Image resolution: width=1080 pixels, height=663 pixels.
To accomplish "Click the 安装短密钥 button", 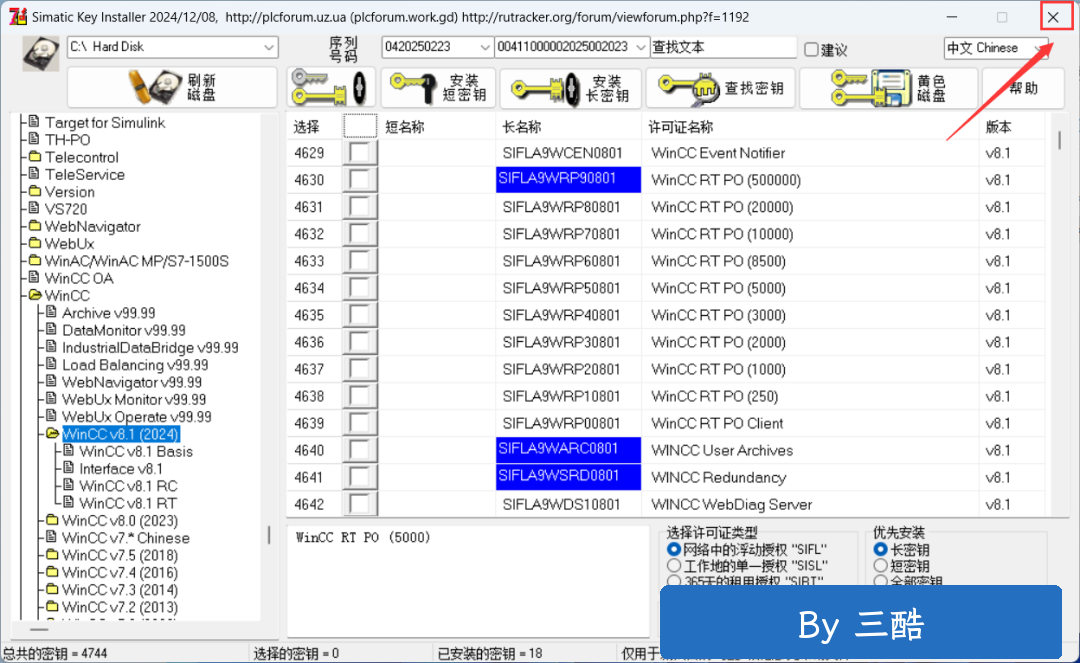I will (x=438, y=87).
